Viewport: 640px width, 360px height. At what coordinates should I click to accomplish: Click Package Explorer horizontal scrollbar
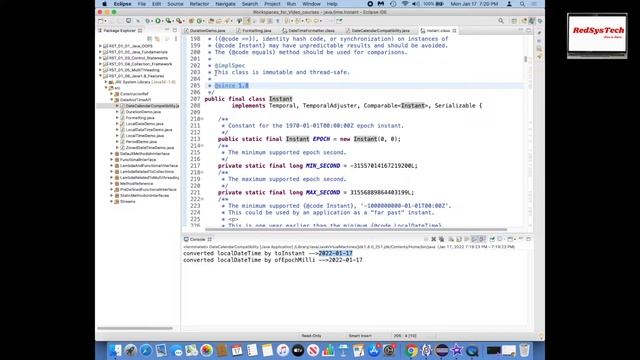(x=135, y=328)
